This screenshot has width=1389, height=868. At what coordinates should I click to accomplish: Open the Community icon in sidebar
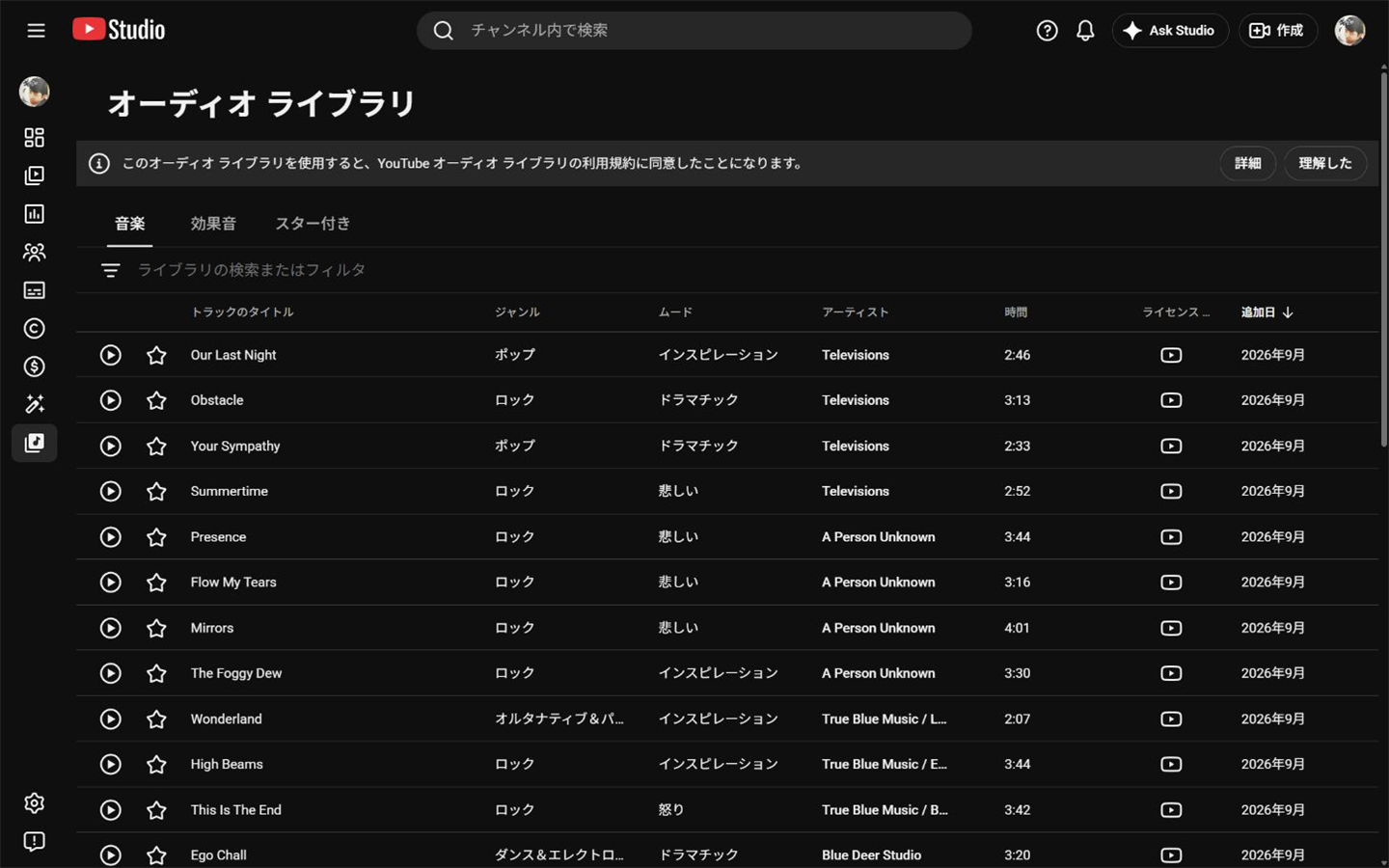click(34, 252)
